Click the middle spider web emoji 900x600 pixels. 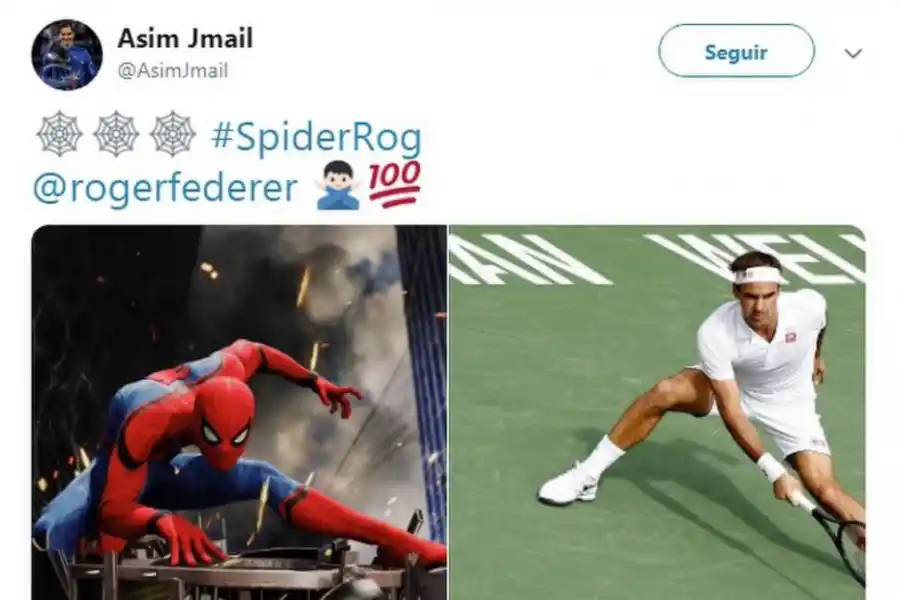tap(116, 134)
